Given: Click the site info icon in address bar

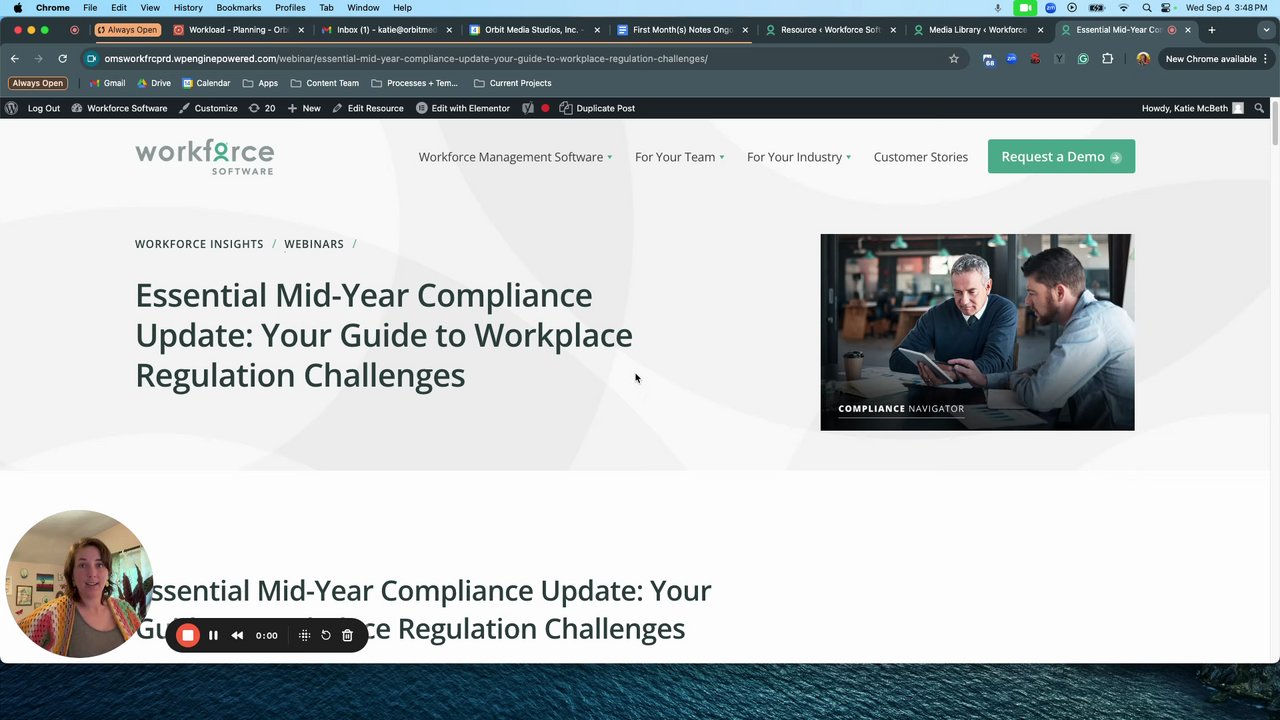Looking at the screenshot, I should pos(92,59).
